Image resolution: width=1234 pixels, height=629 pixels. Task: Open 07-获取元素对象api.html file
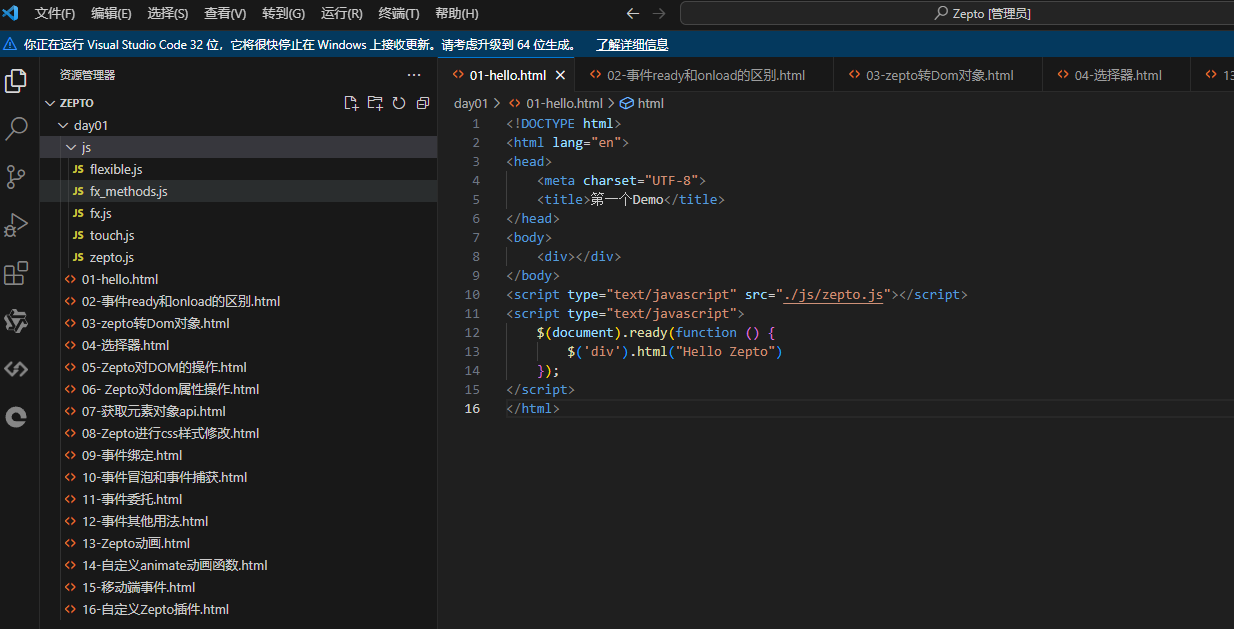(x=238, y=411)
